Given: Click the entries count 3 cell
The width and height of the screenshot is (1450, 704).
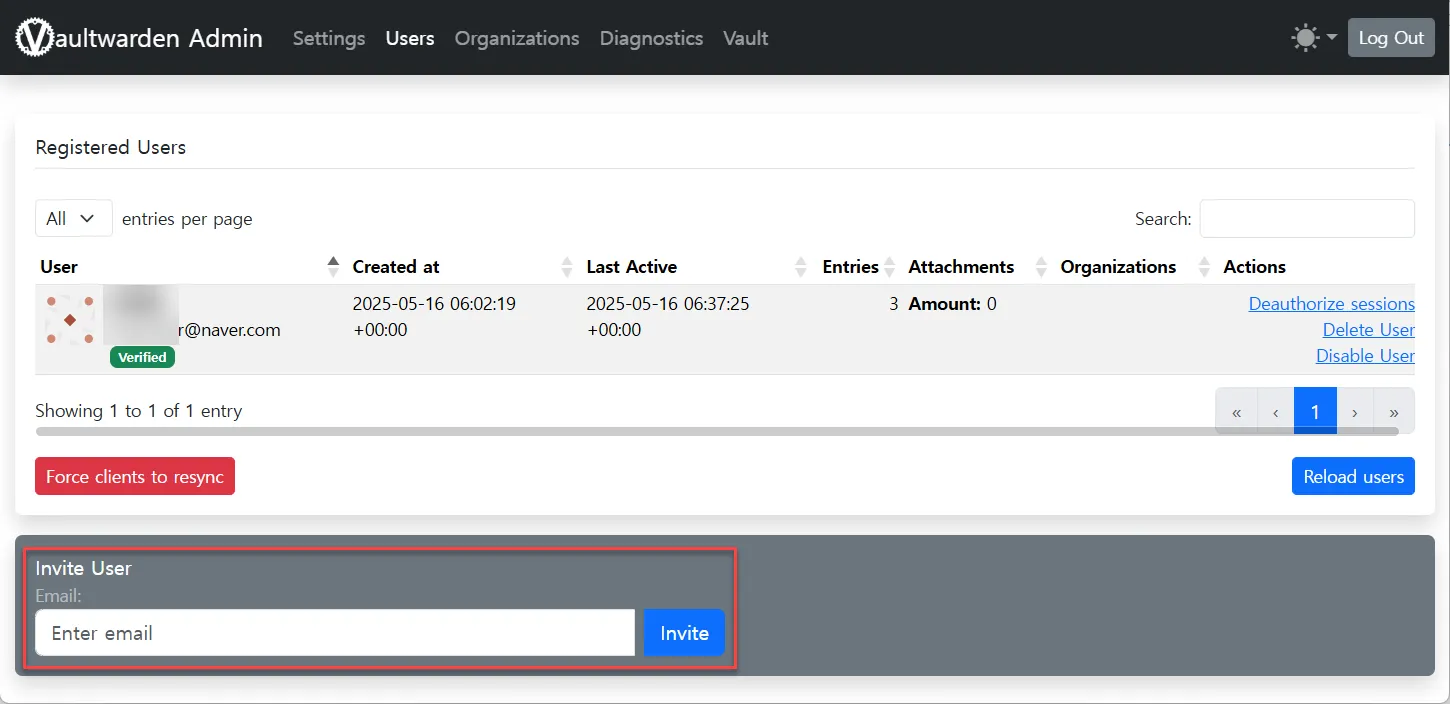Looking at the screenshot, I should (x=893, y=304).
